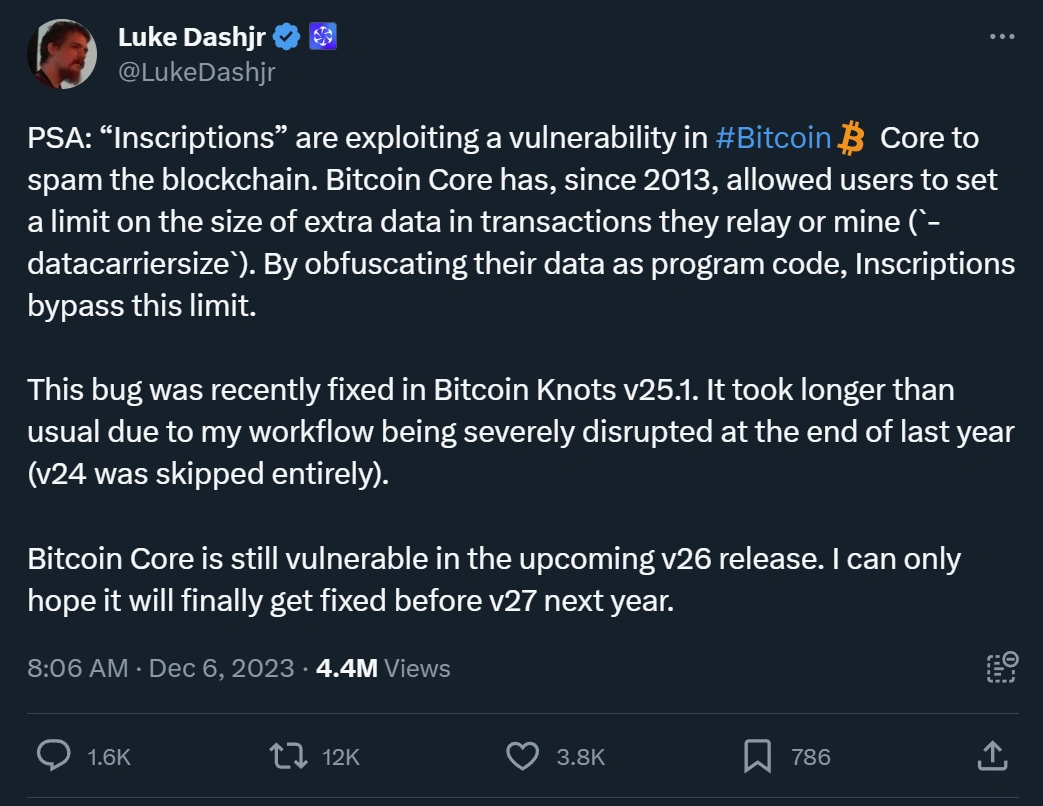
Task: Click the share upload icon
Action: [x=990, y=756]
